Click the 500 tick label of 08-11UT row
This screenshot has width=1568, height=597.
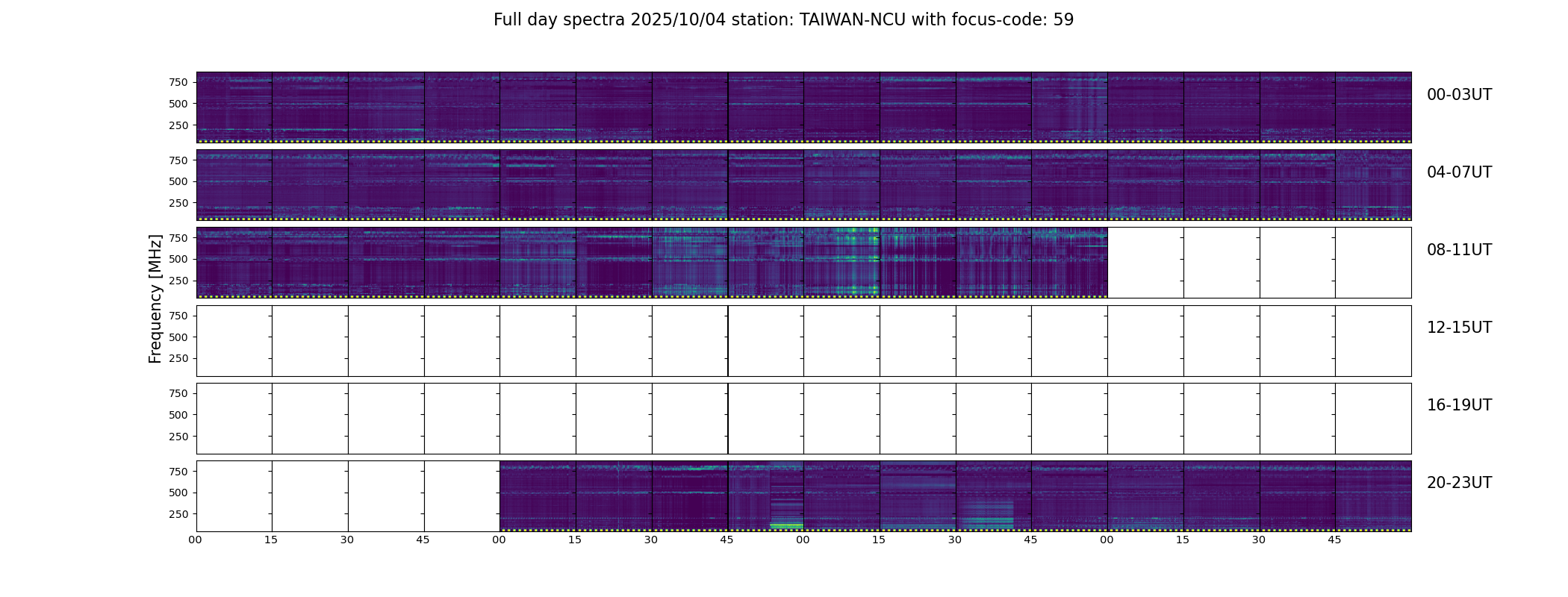(178, 259)
